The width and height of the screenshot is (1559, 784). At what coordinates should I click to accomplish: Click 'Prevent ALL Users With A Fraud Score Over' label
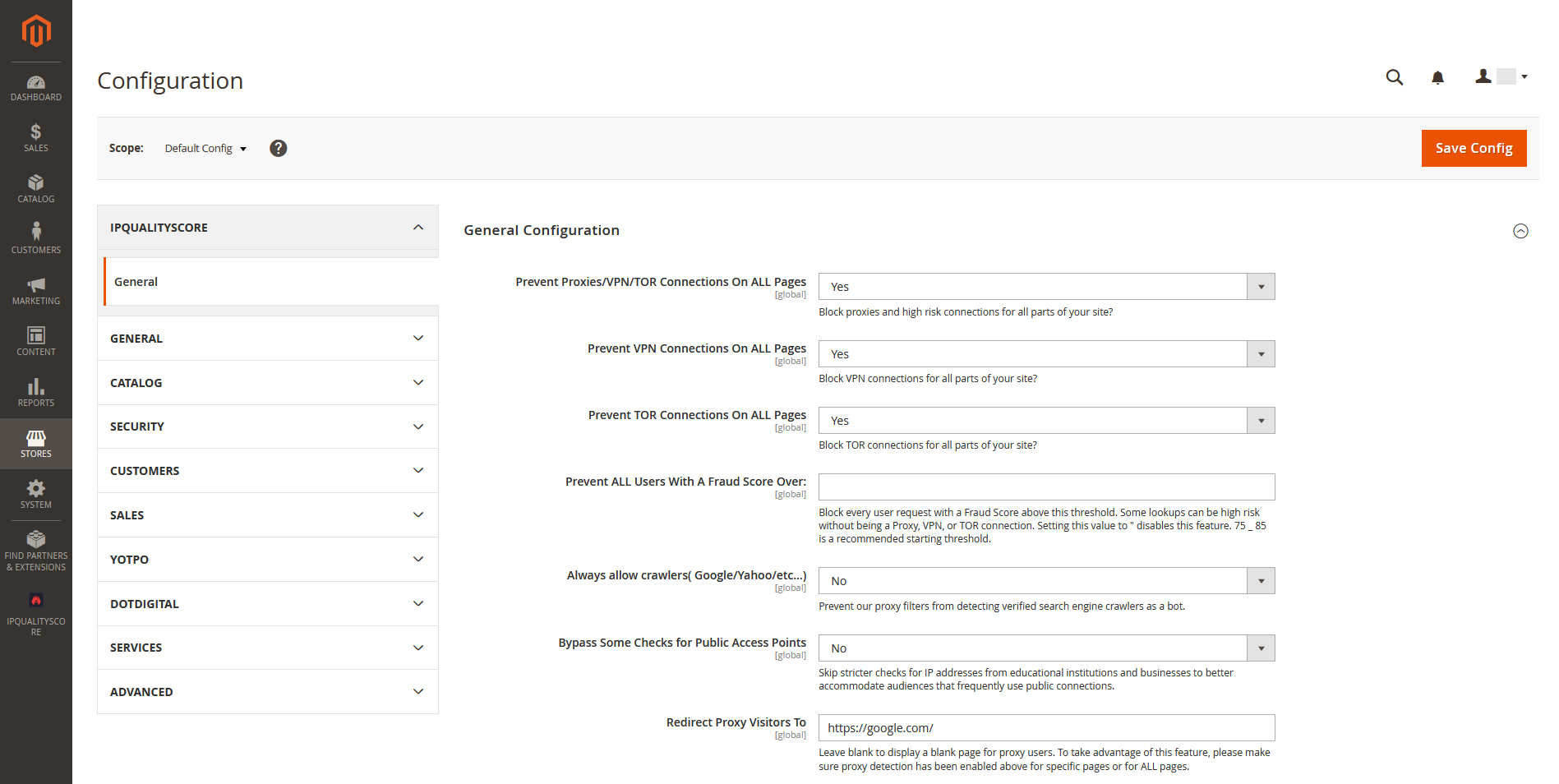pos(685,482)
